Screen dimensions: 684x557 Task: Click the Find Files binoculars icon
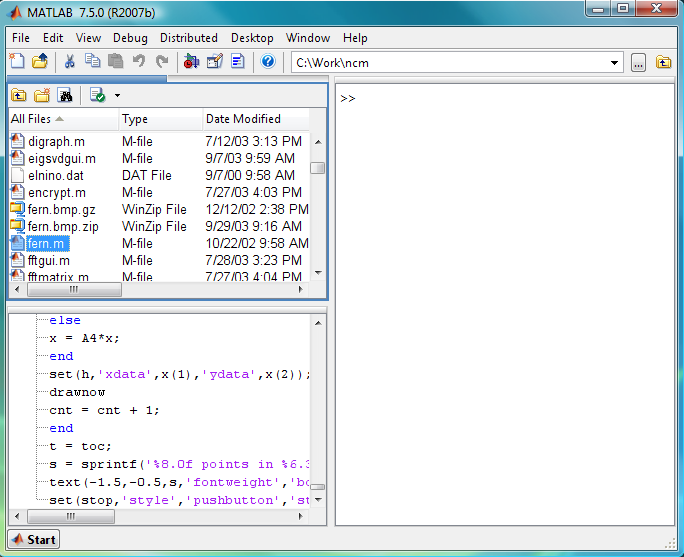65,96
